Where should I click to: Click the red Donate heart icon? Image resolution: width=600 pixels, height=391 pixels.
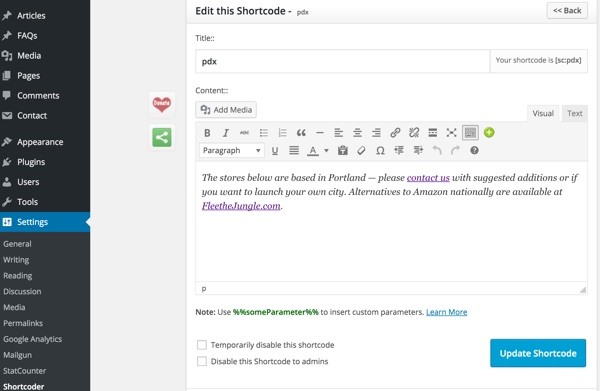(162, 104)
